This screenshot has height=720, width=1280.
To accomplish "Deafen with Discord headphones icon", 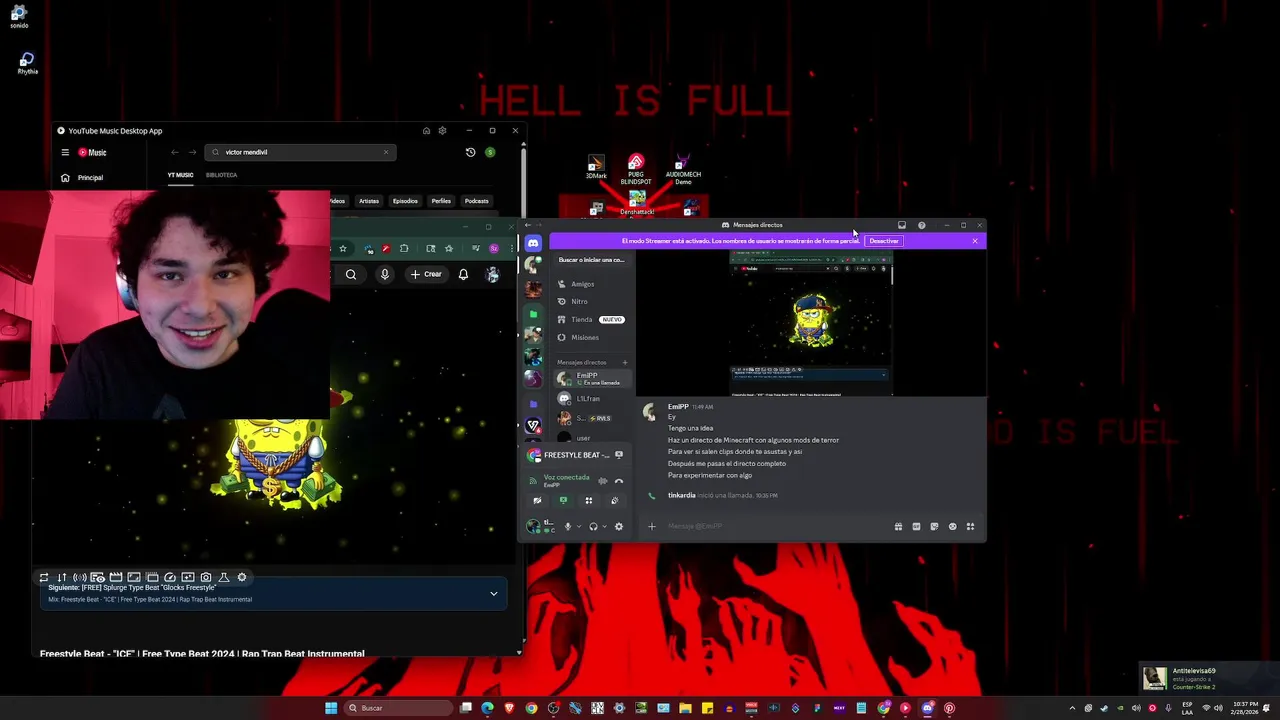I will tap(593, 527).
